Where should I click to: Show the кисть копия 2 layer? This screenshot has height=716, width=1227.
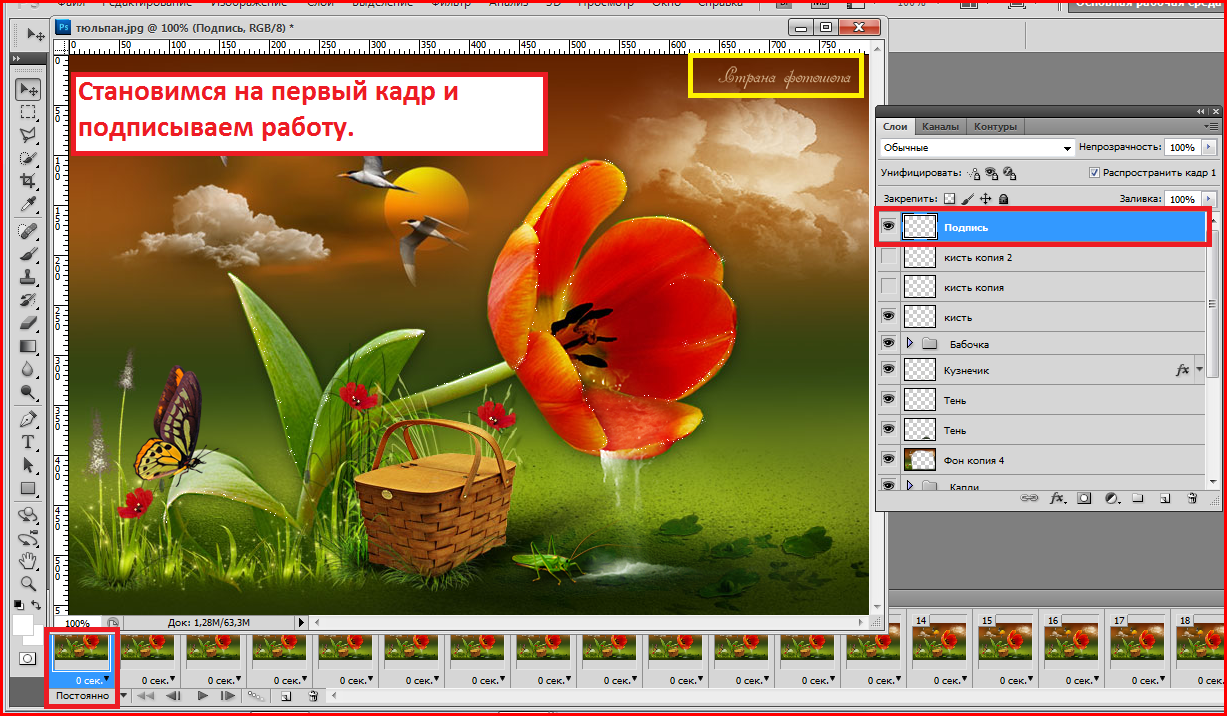[888, 257]
